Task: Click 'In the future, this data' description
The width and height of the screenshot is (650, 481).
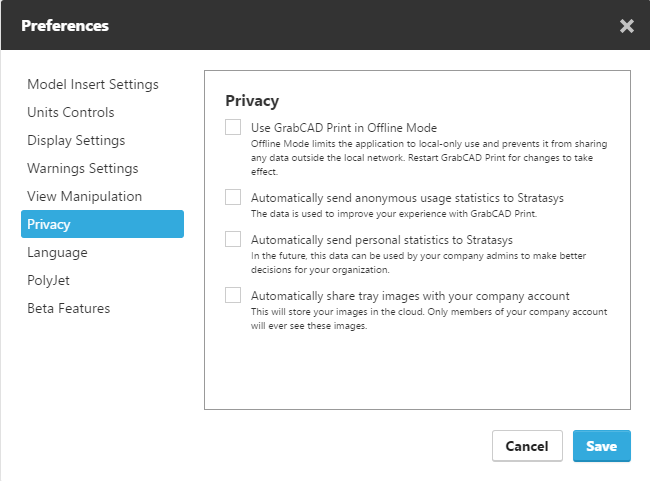Action: (x=418, y=262)
